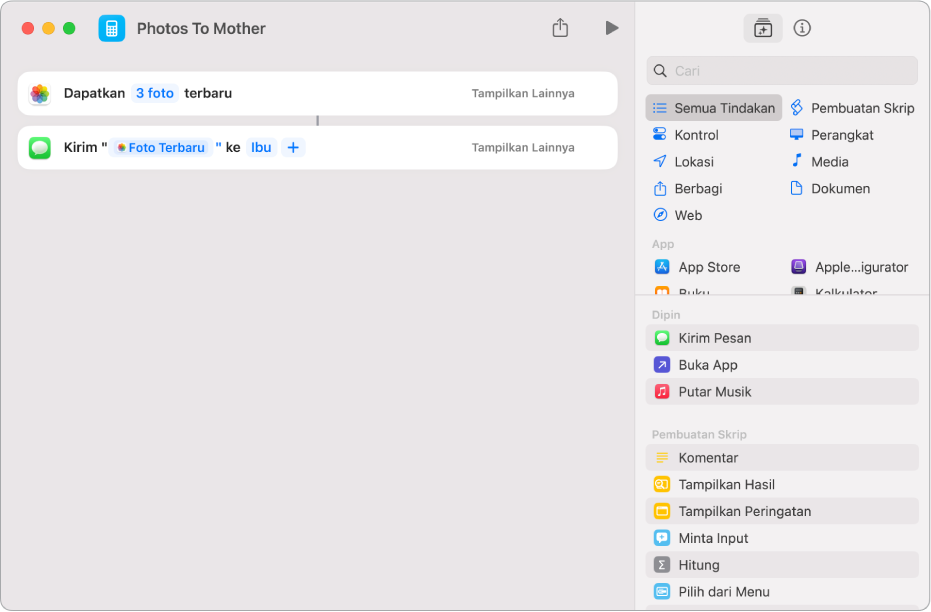The height and width of the screenshot is (612, 931).
Task: Select the 'Ibu' recipient token
Action: pyautogui.click(x=261, y=148)
